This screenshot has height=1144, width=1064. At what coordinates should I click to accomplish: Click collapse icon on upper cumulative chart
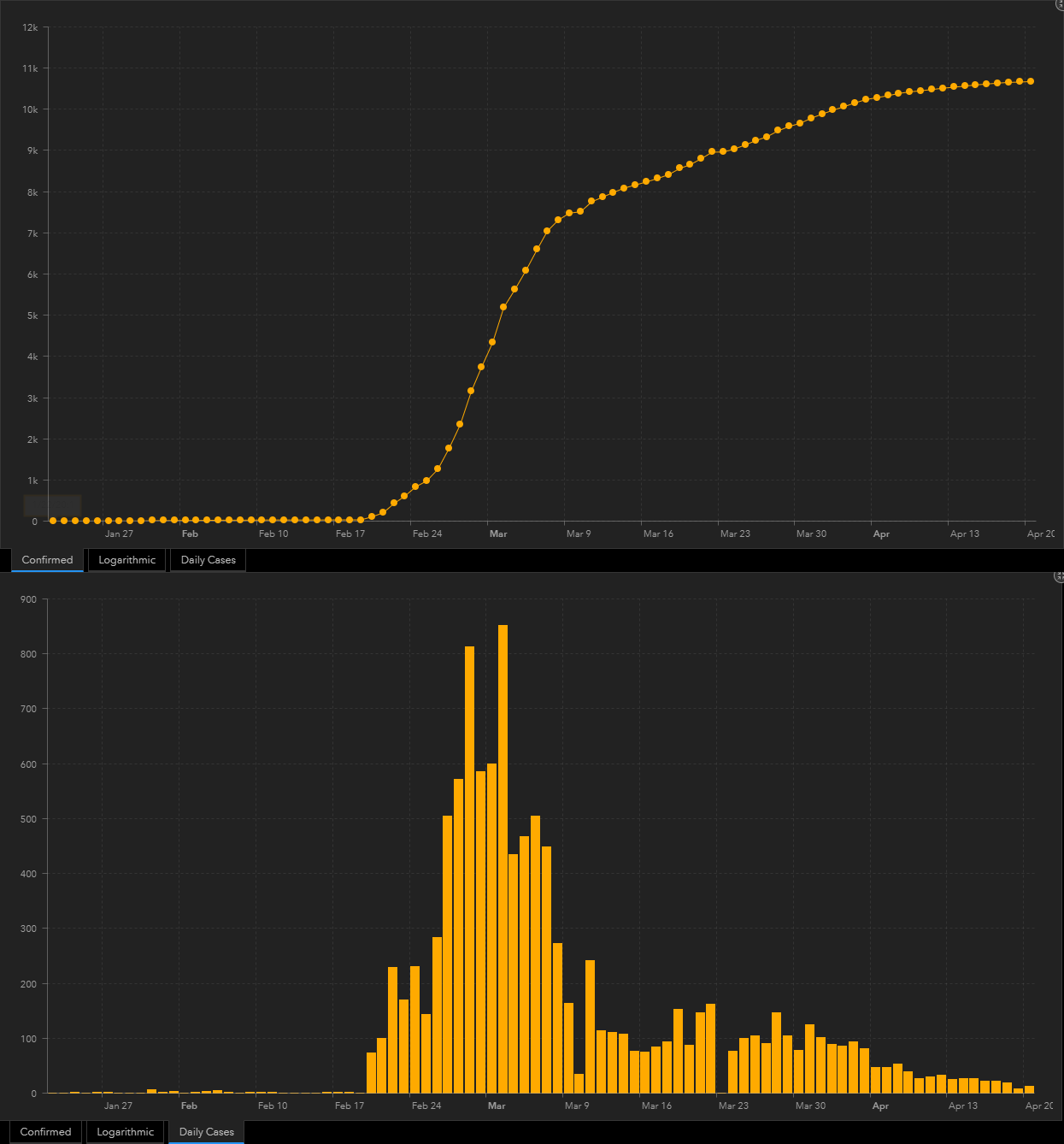click(1060, 4)
